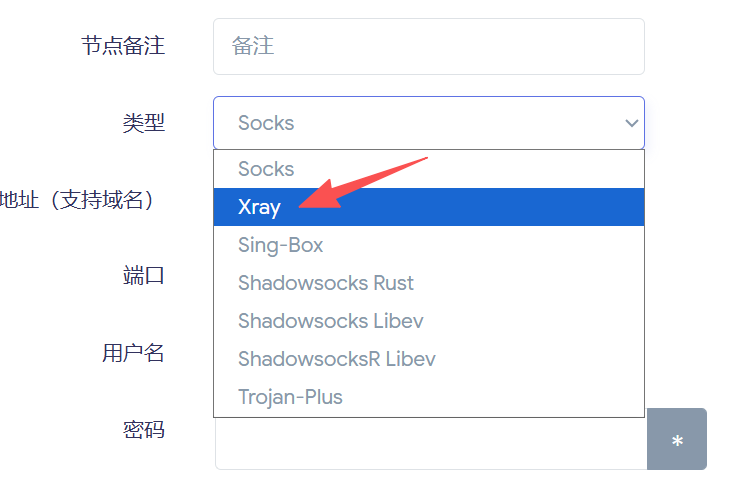This screenshot has height=504, width=750.
Task: Pick Shadowsocks Rust from the list
Action: [326, 283]
